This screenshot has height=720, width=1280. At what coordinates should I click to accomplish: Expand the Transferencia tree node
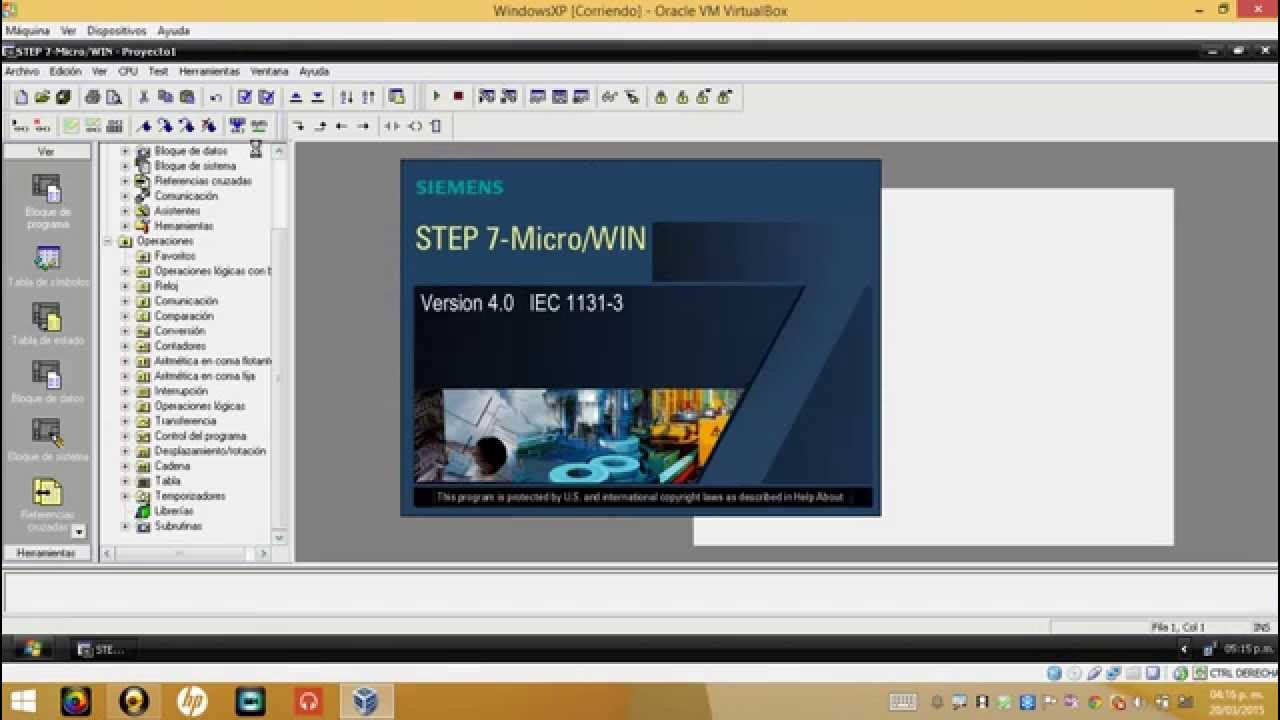tap(125, 421)
